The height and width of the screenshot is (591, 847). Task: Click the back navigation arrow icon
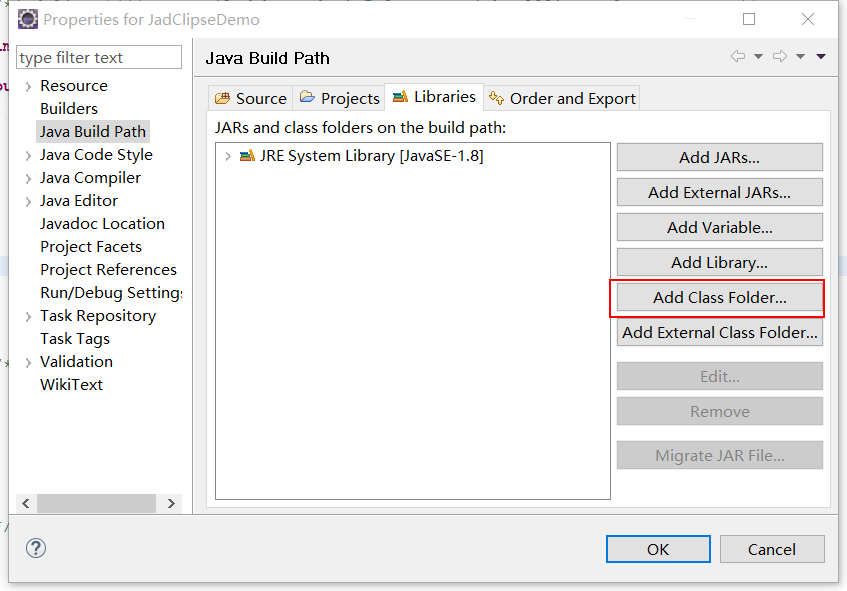(x=738, y=56)
